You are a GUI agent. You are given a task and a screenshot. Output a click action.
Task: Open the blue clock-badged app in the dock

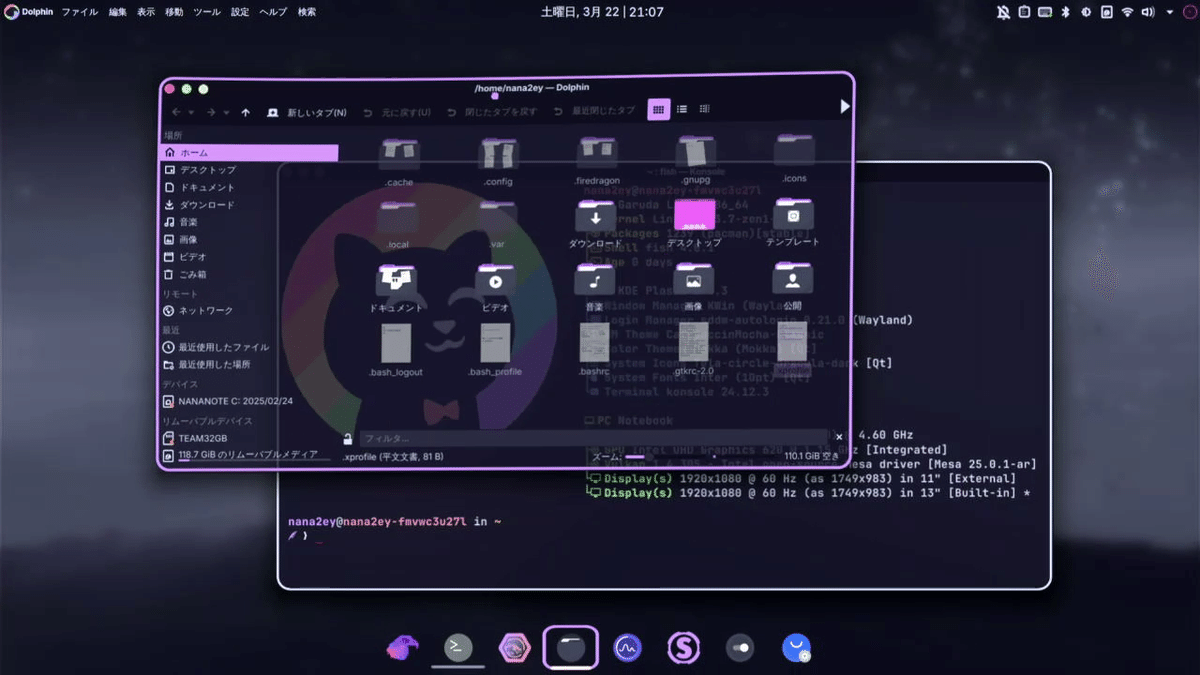tap(796, 647)
